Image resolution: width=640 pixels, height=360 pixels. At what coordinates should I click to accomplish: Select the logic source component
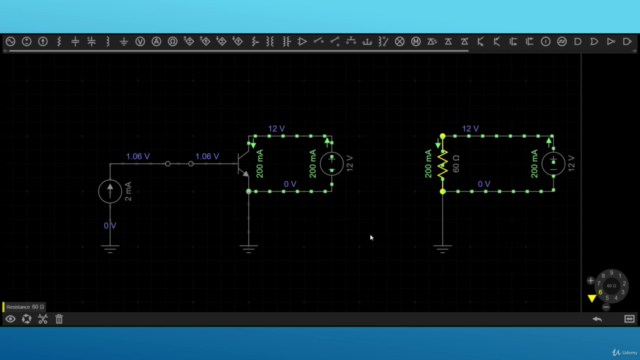click(x=546, y=42)
